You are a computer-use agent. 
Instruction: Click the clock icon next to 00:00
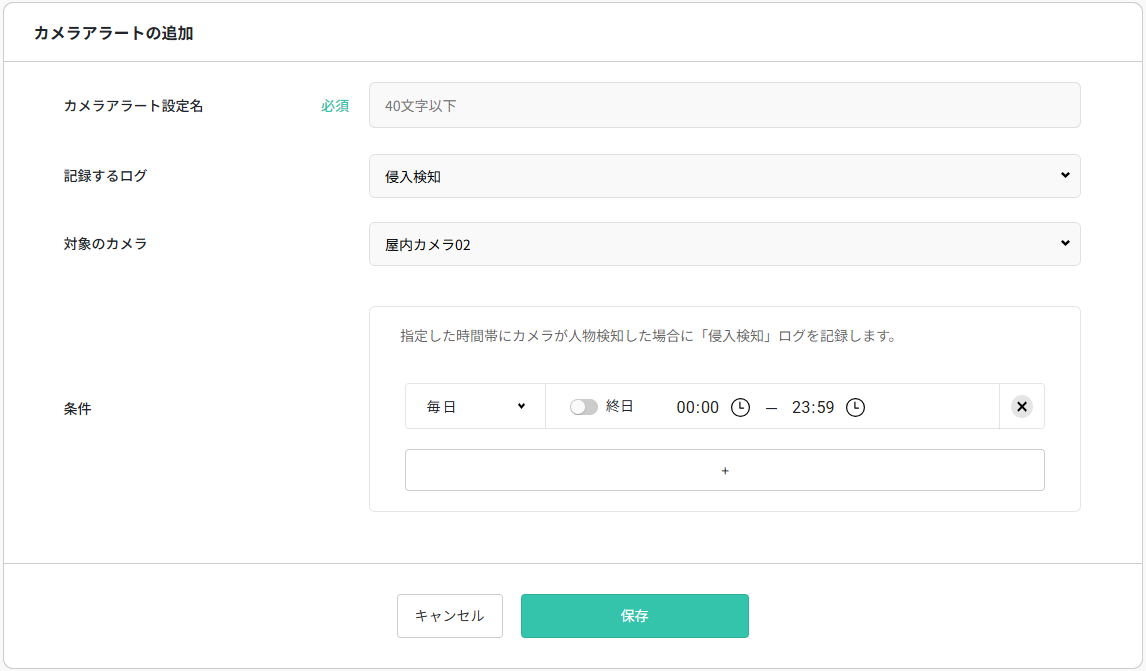pos(740,406)
